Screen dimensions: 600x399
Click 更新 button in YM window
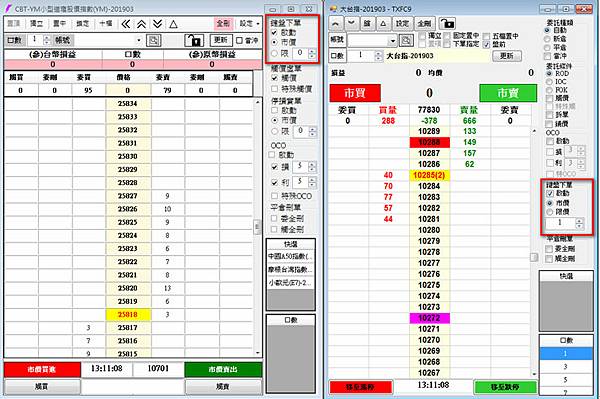(x=221, y=40)
